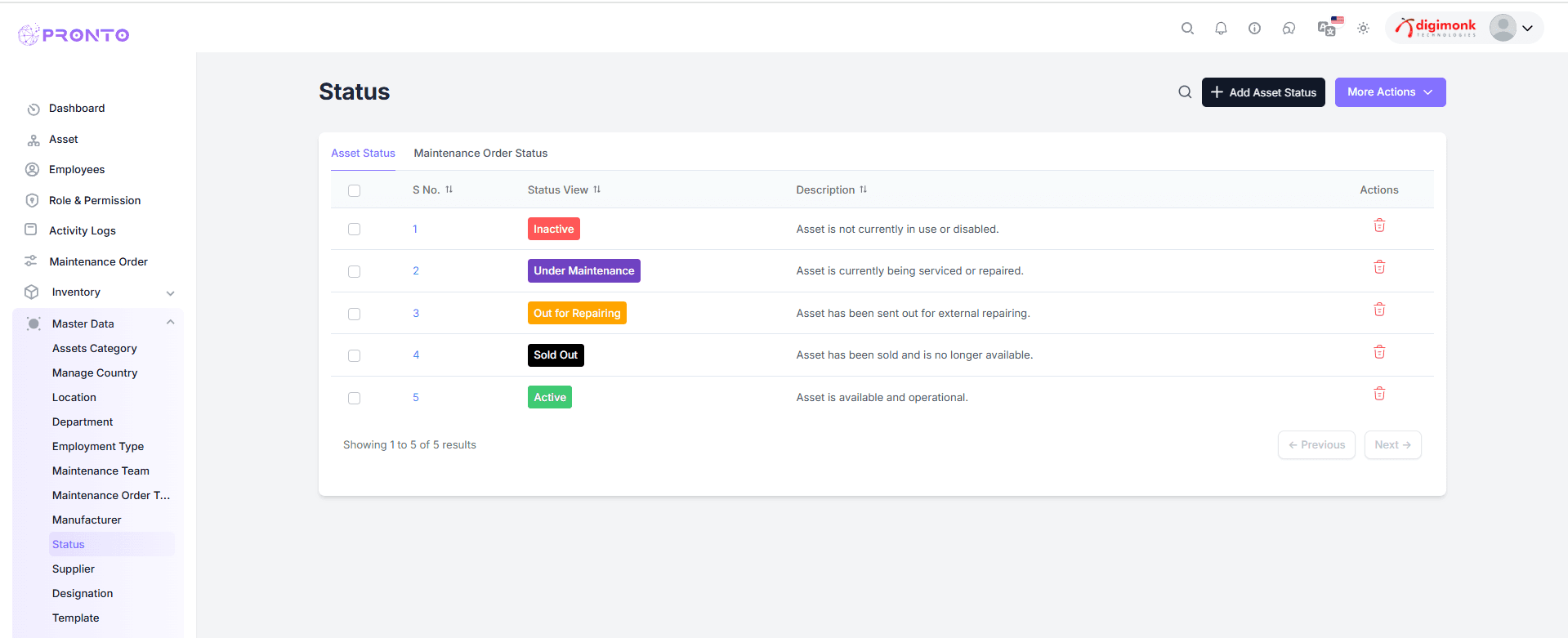Delete the Under Maintenance status row
This screenshot has width=1568, height=638.
[1379, 267]
